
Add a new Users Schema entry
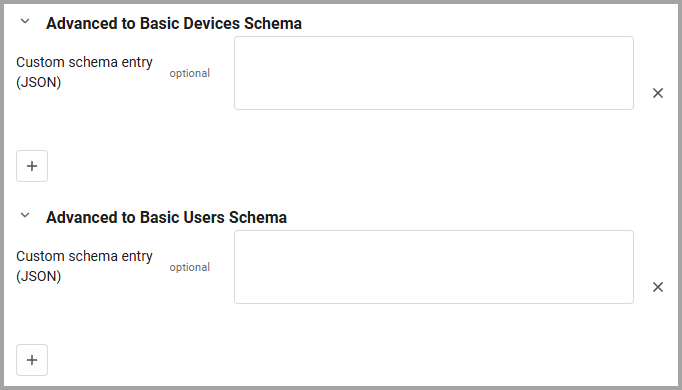[x=32, y=360]
